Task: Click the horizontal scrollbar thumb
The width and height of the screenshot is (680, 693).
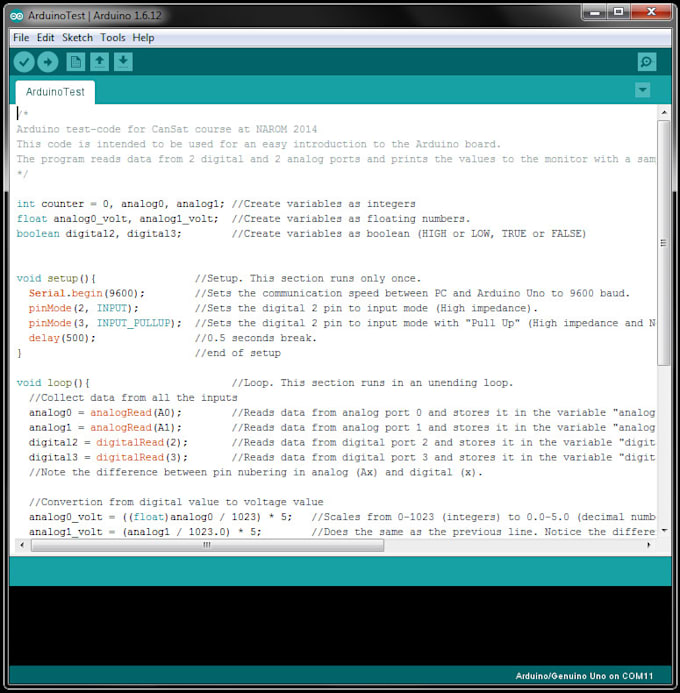Action: [207, 545]
